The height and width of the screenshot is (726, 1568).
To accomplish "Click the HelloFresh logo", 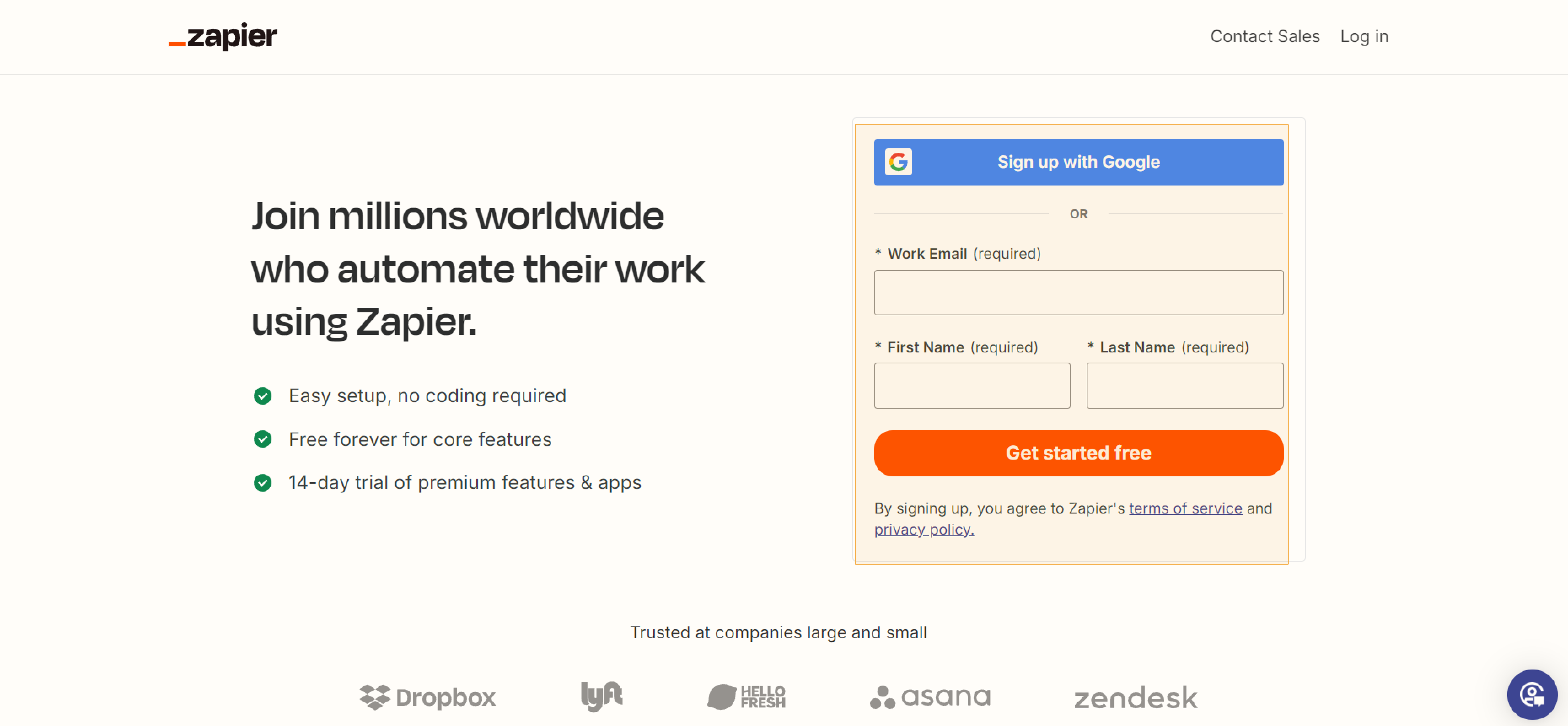I will click(746, 697).
